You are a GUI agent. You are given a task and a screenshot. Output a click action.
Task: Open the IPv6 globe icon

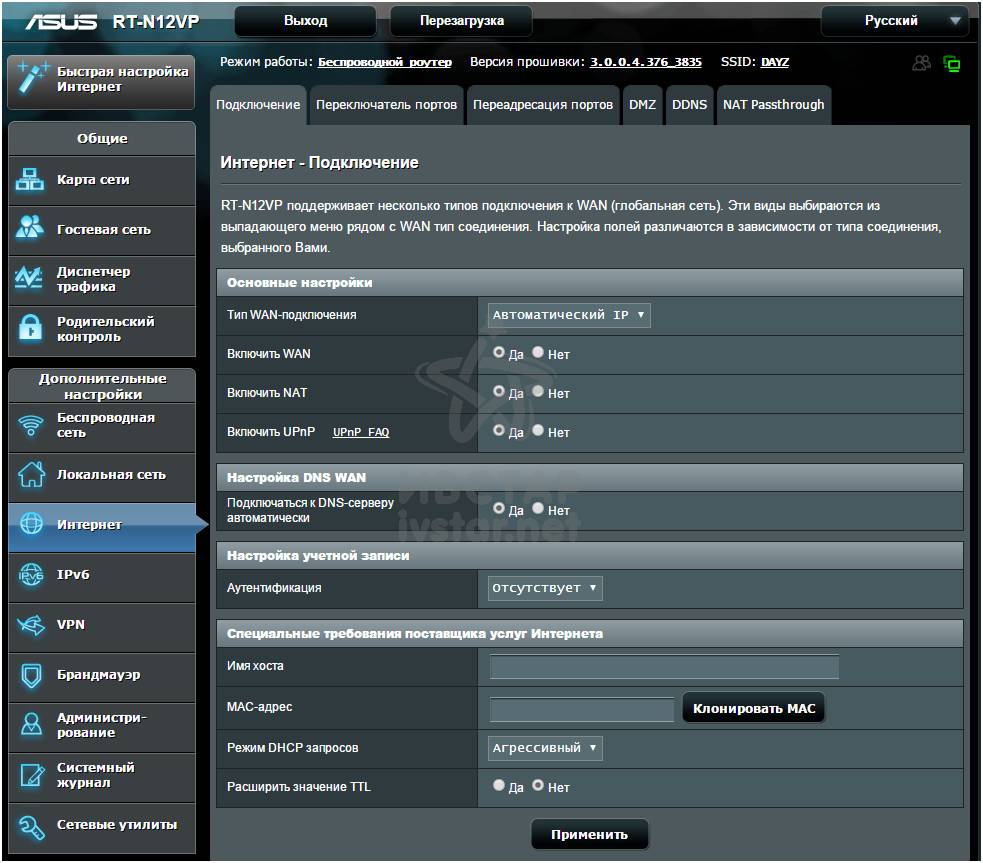31,574
